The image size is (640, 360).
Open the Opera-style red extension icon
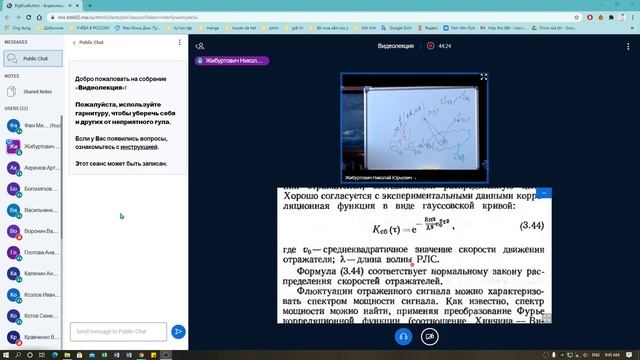click(590, 18)
